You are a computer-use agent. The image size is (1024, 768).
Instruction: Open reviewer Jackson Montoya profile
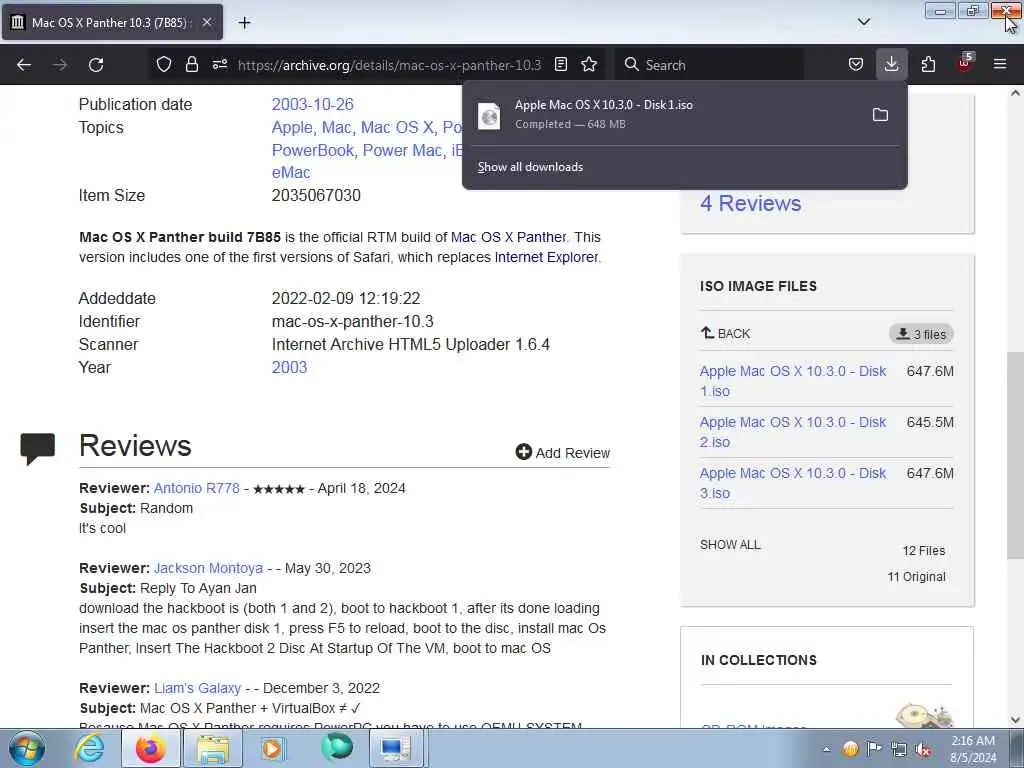[208, 568]
